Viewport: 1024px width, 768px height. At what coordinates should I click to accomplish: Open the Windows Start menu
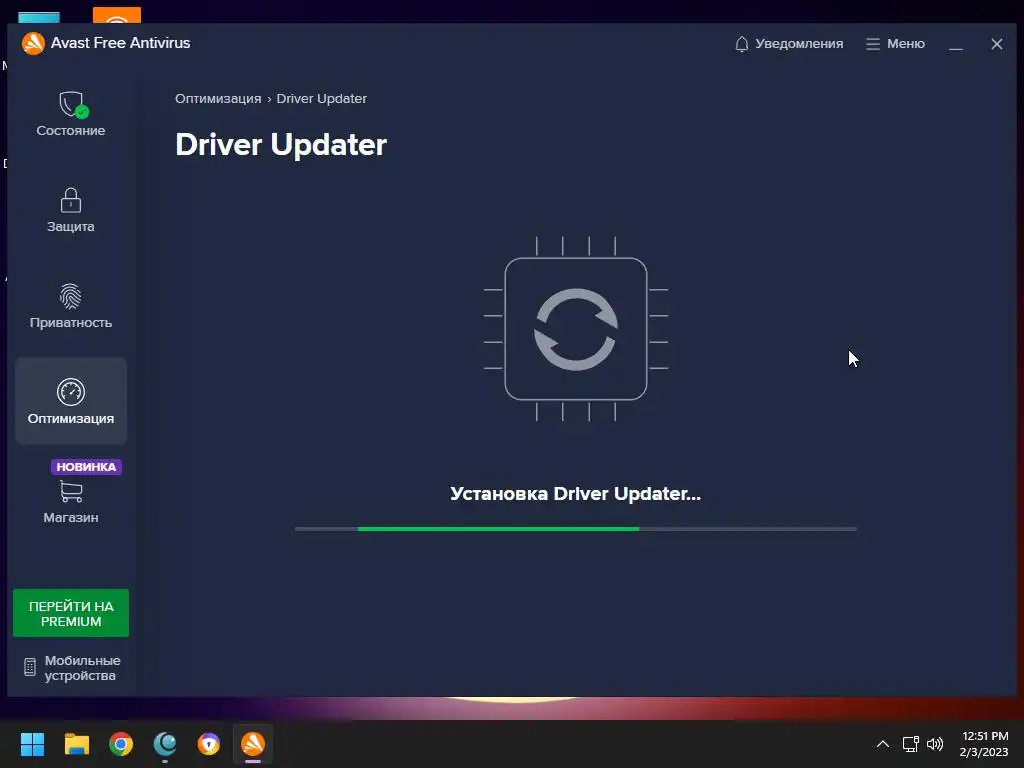click(32, 744)
